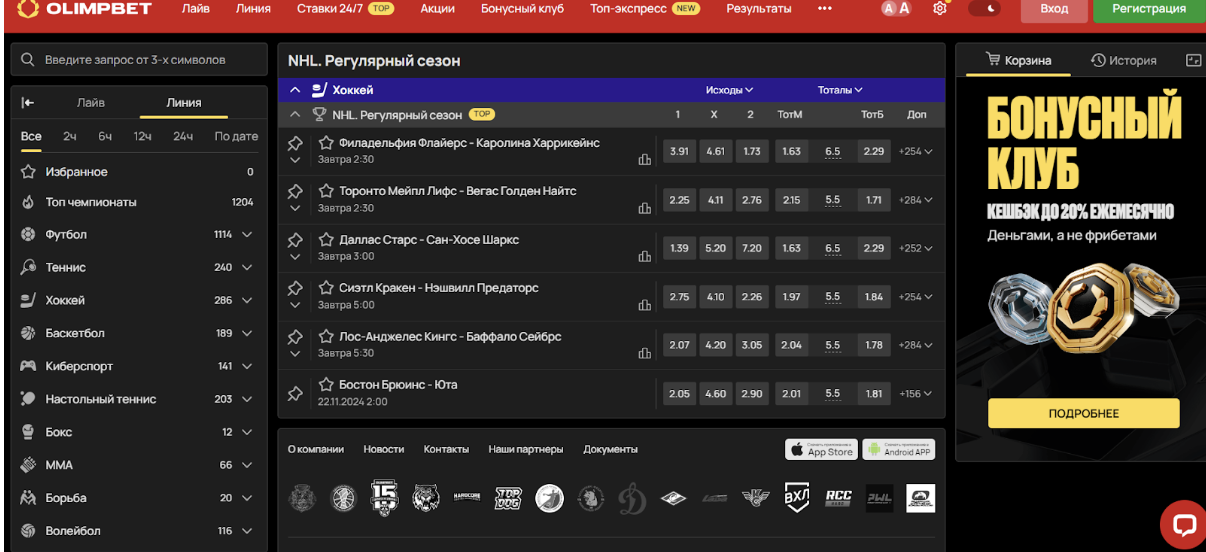Click the Hardcore partner logo
The height and width of the screenshot is (552, 1206).
point(467,497)
